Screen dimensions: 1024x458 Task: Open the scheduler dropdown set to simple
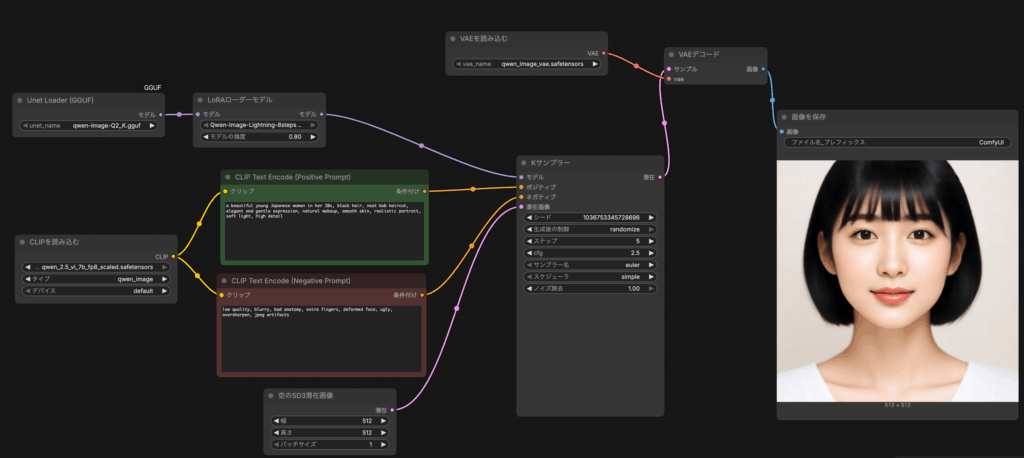coord(590,278)
